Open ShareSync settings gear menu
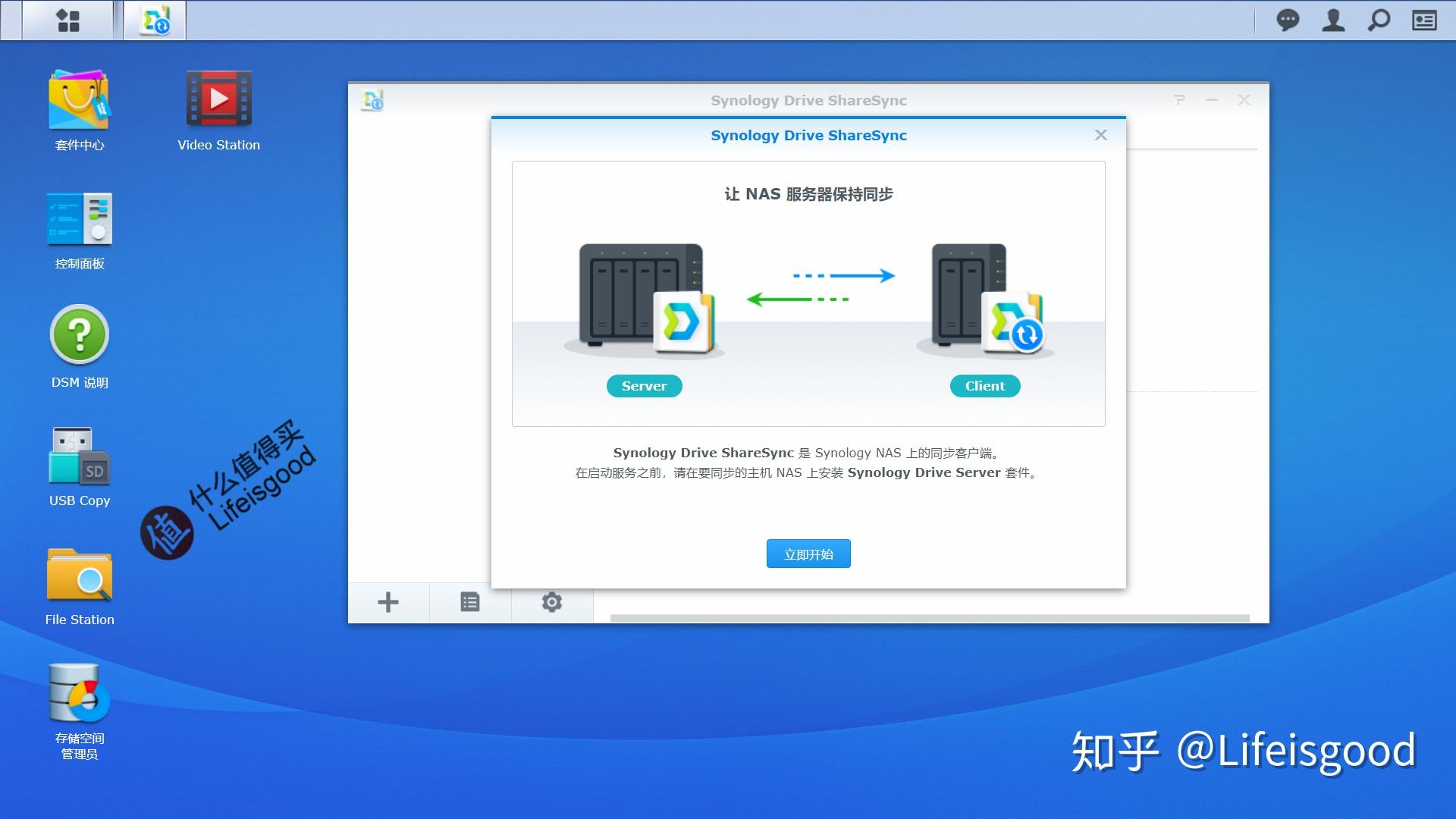This screenshot has height=819, width=1456. pyautogui.click(x=551, y=600)
